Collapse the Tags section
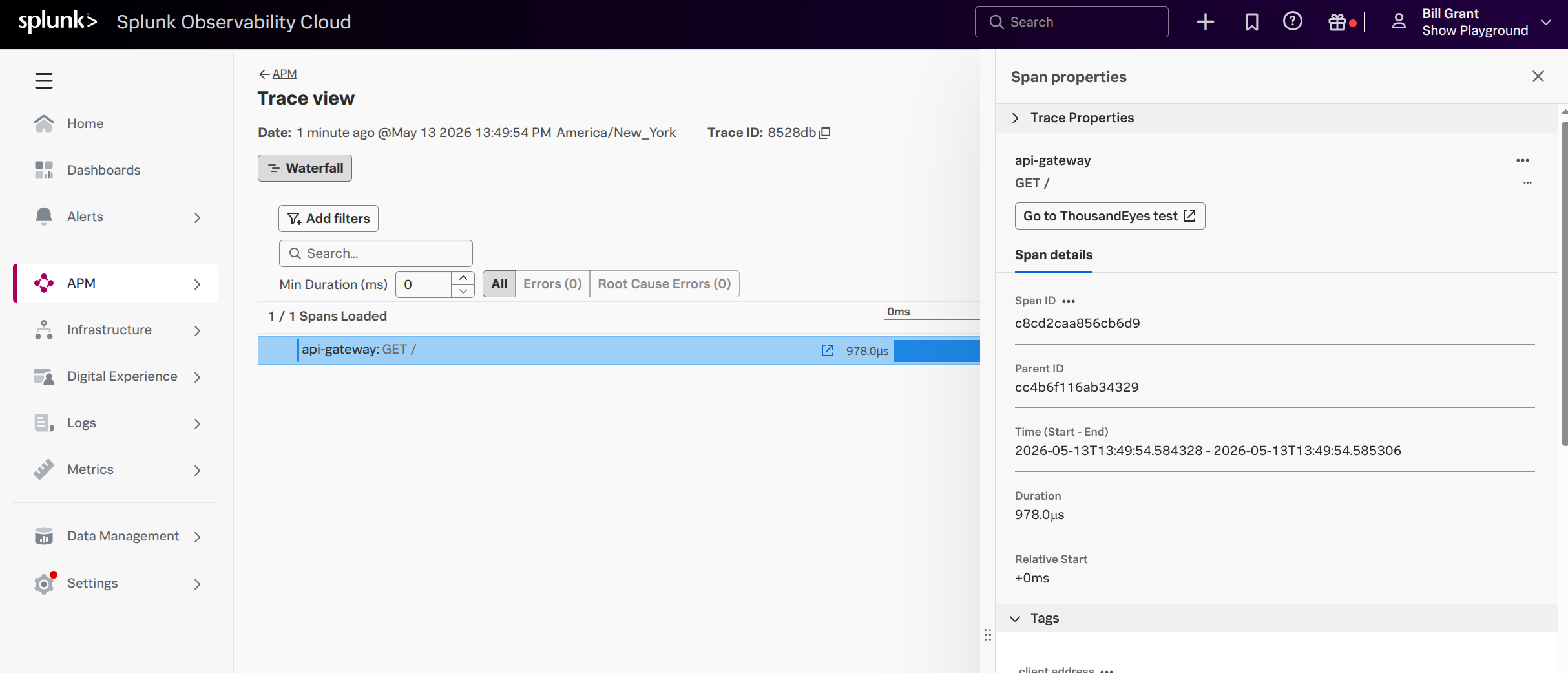Screen dimensions: 1568x673 (x=1016, y=619)
